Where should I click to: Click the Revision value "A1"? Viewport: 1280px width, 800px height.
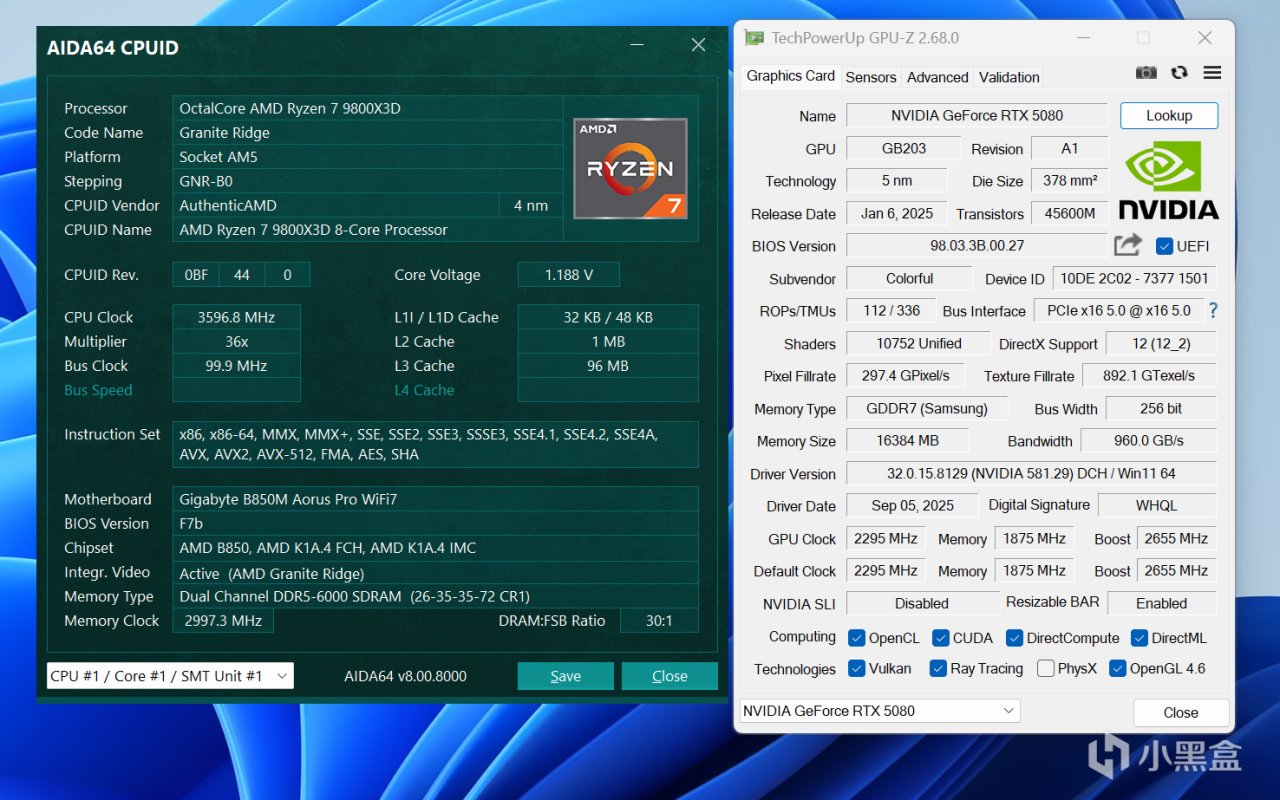[1070, 148]
